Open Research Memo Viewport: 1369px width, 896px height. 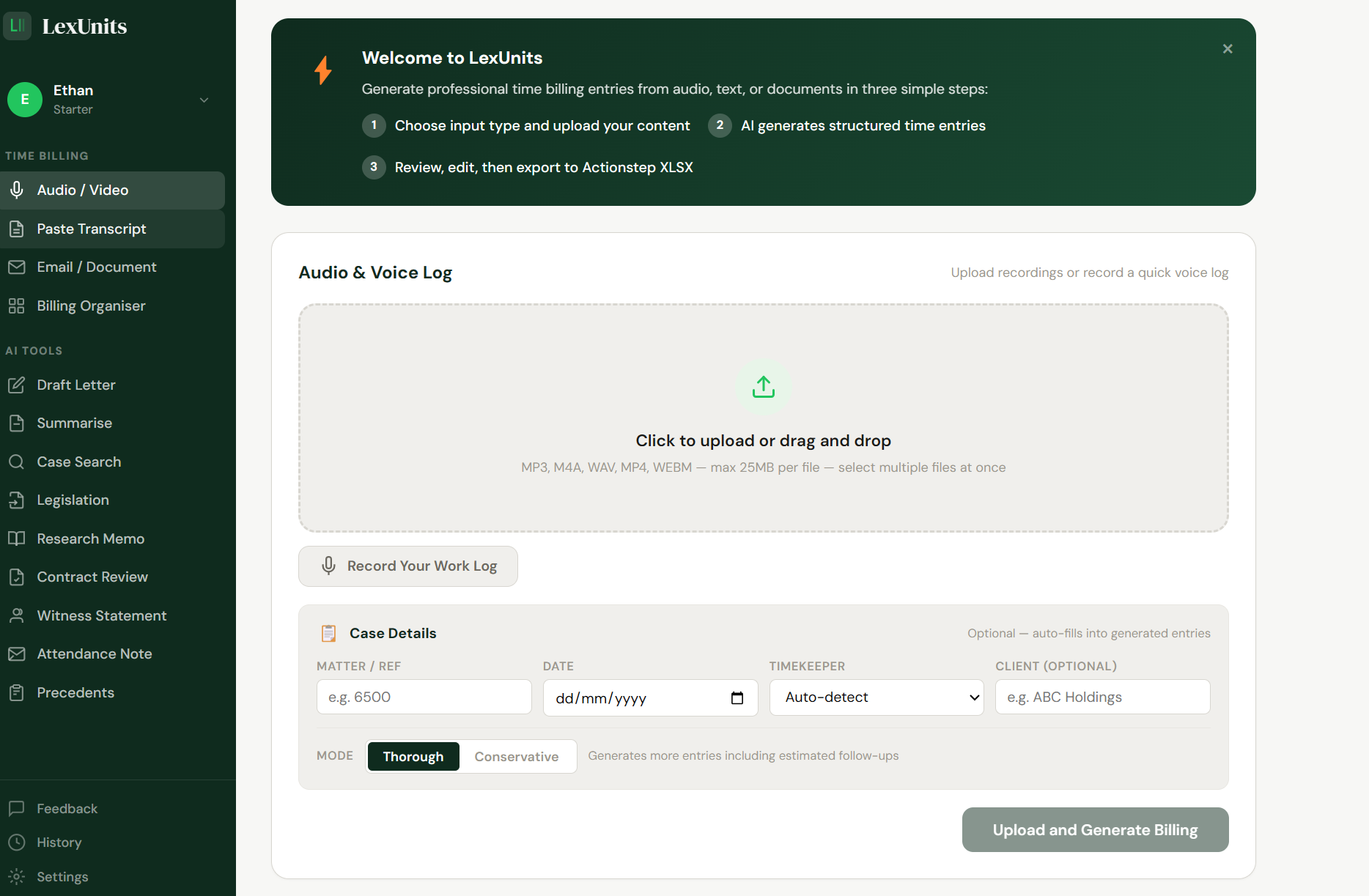pos(113,538)
